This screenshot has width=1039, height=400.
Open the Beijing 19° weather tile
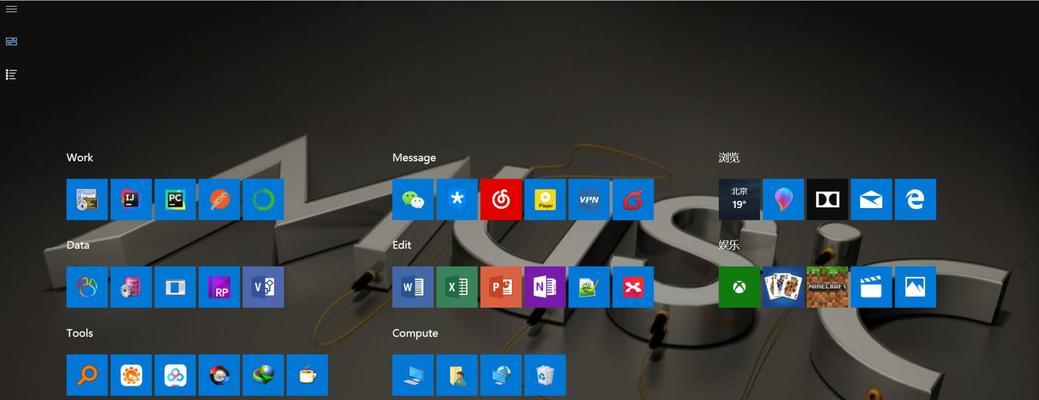tap(739, 199)
